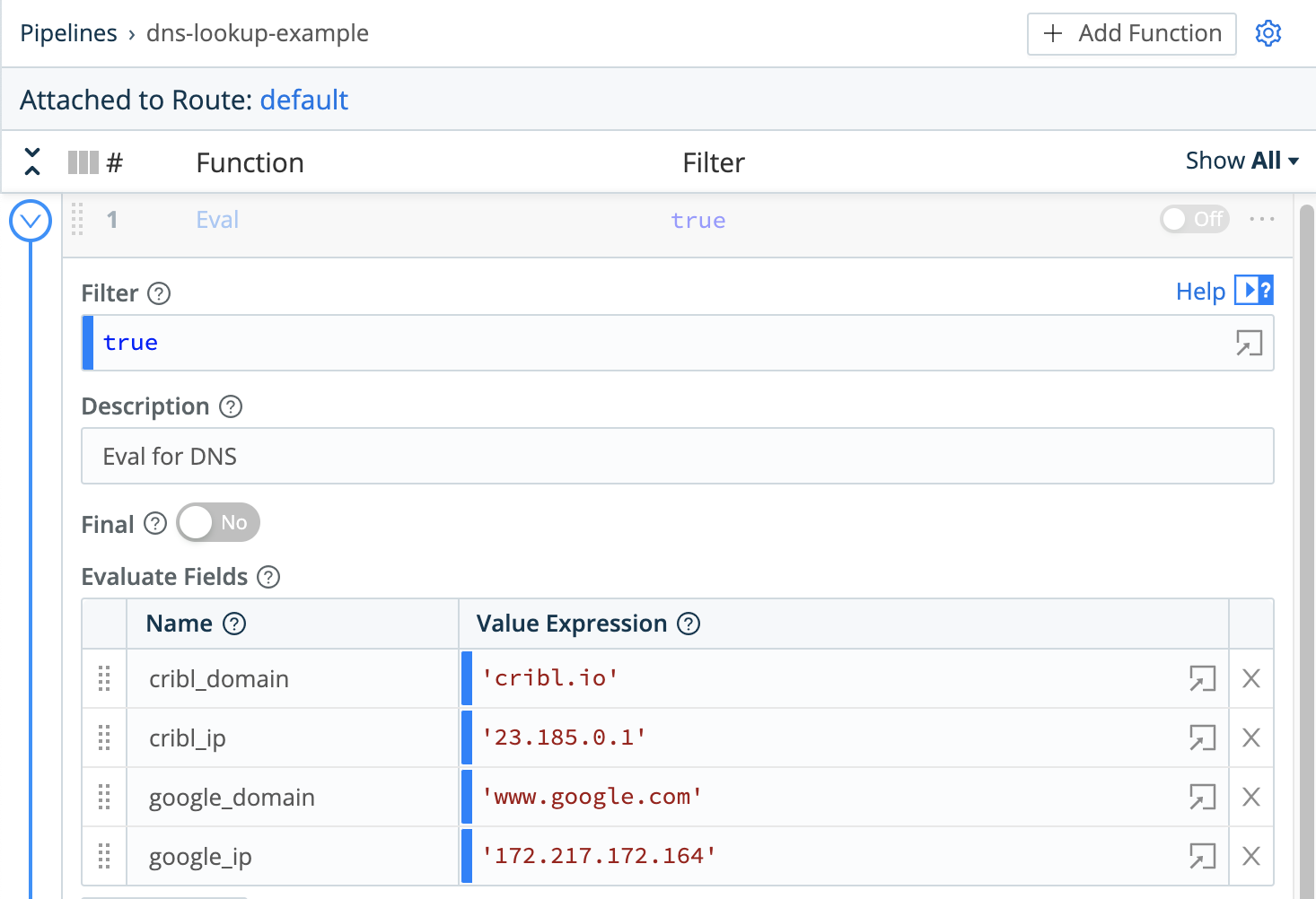Open pipeline settings with the gear icon
The width and height of the screenshot is (1316, 899).
(1268, 33)
